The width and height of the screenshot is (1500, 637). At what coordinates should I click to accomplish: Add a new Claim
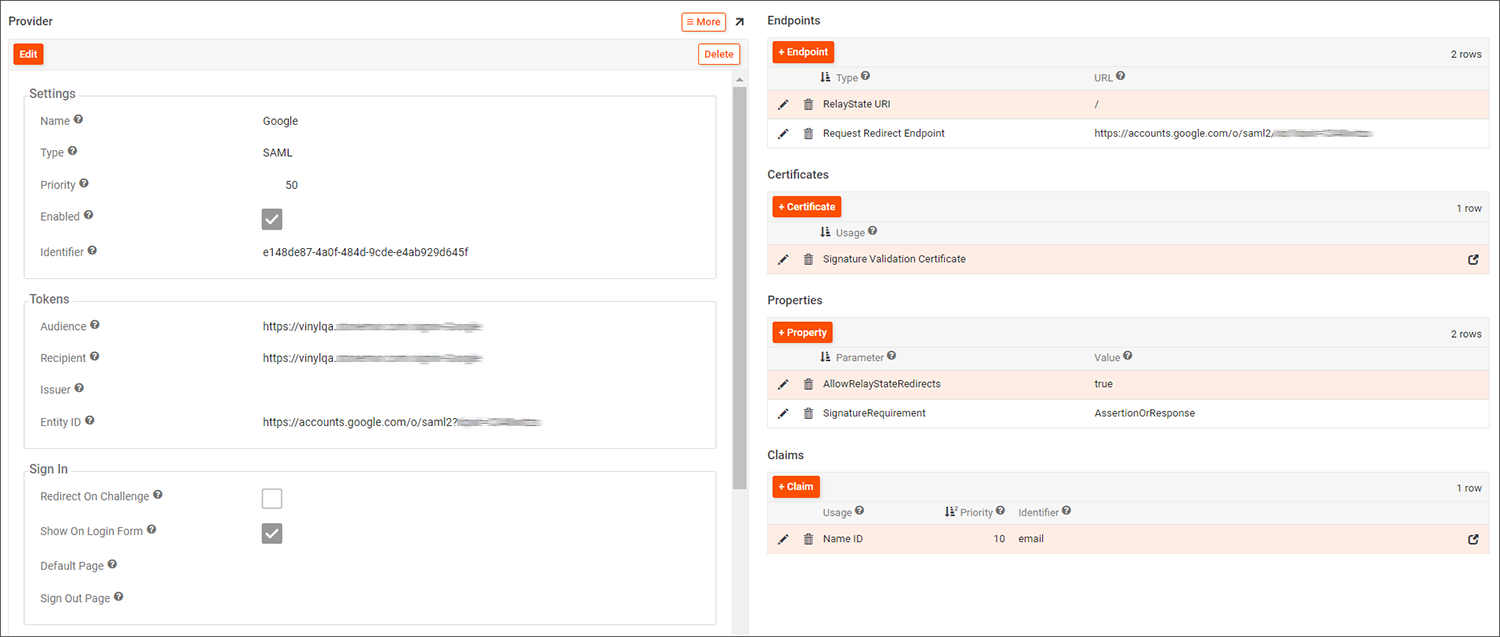tap(795, 486)
